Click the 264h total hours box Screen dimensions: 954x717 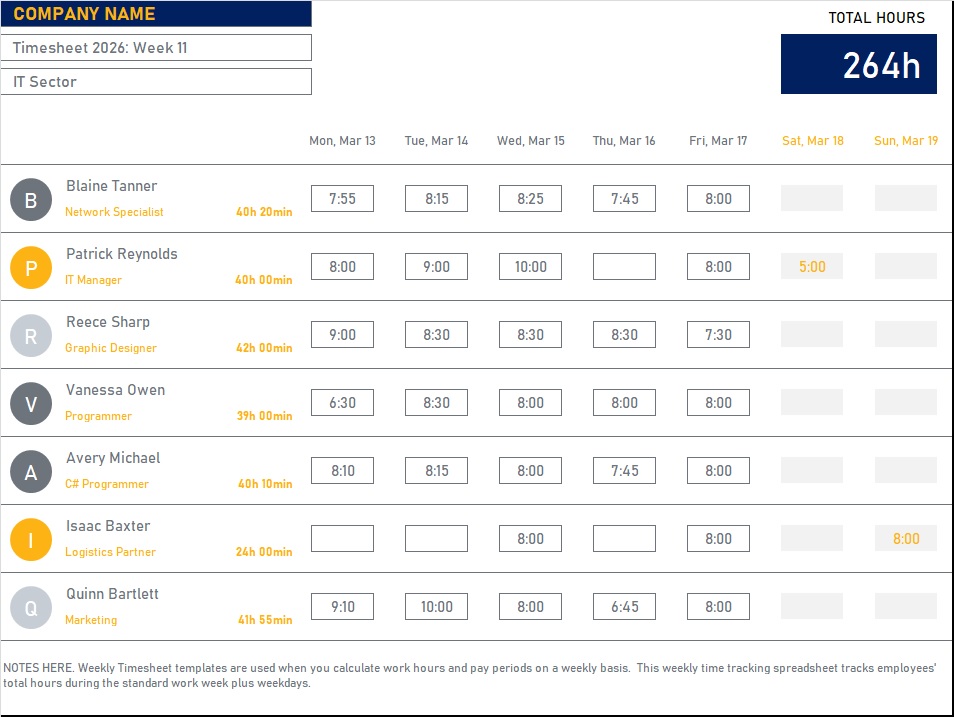(859, 64)
